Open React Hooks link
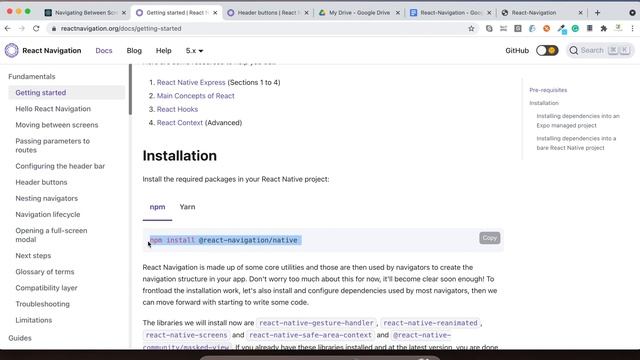Image resolution: width=640 pixels, height=360 pixels. point(177,109)
